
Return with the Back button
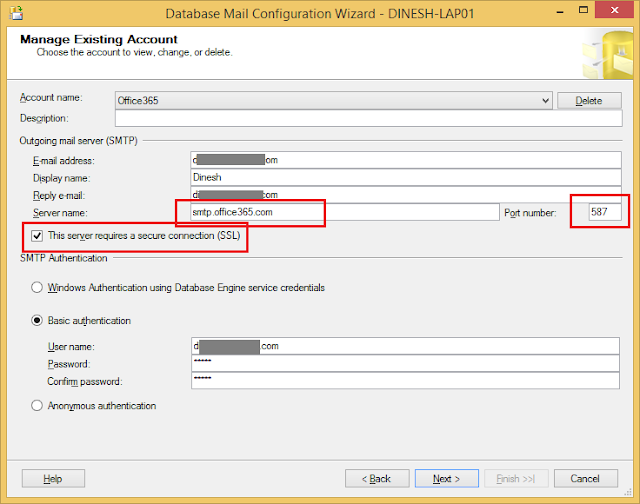[377, 479]
